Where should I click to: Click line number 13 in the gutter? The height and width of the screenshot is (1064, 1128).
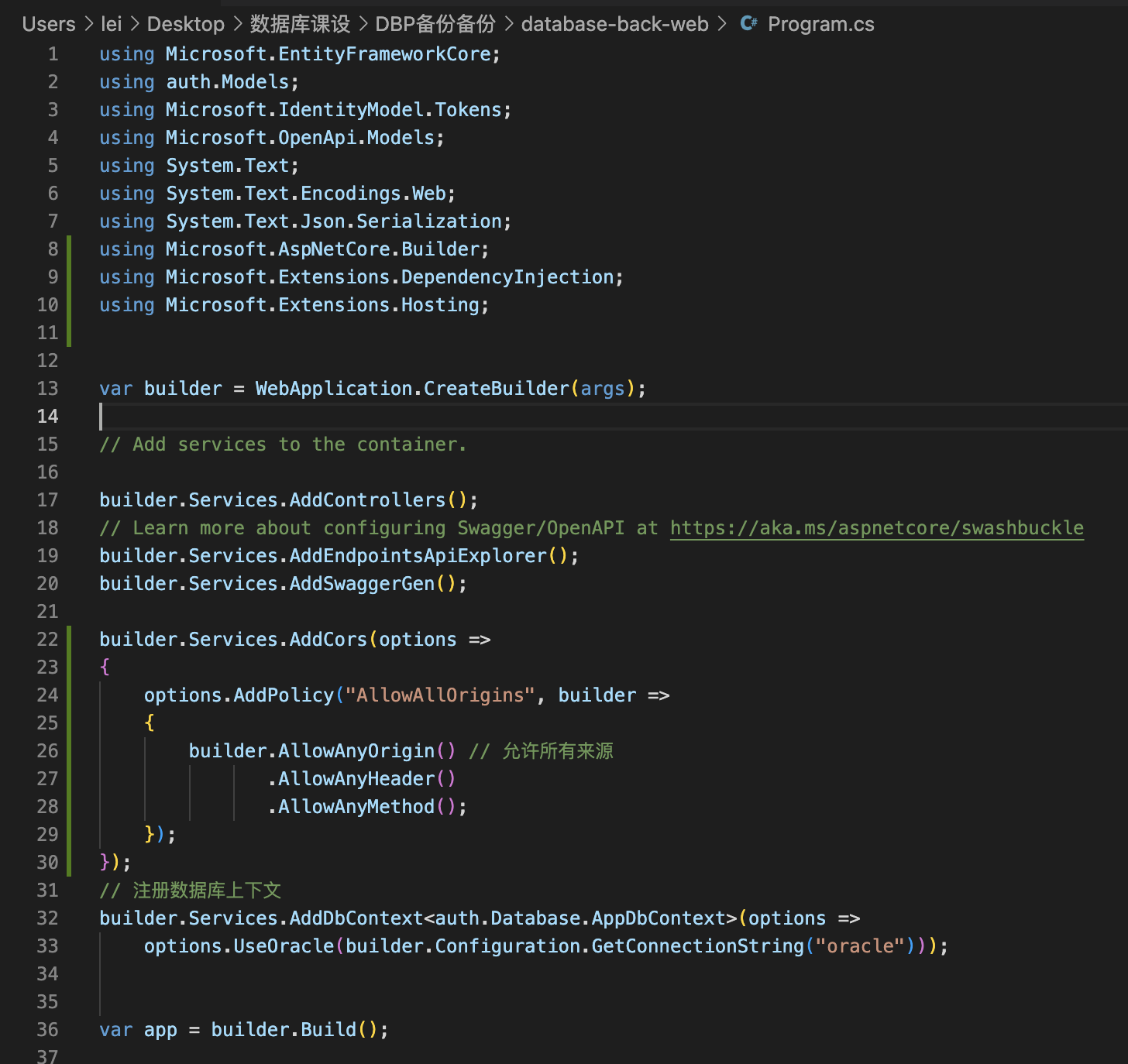coord(47,388)
